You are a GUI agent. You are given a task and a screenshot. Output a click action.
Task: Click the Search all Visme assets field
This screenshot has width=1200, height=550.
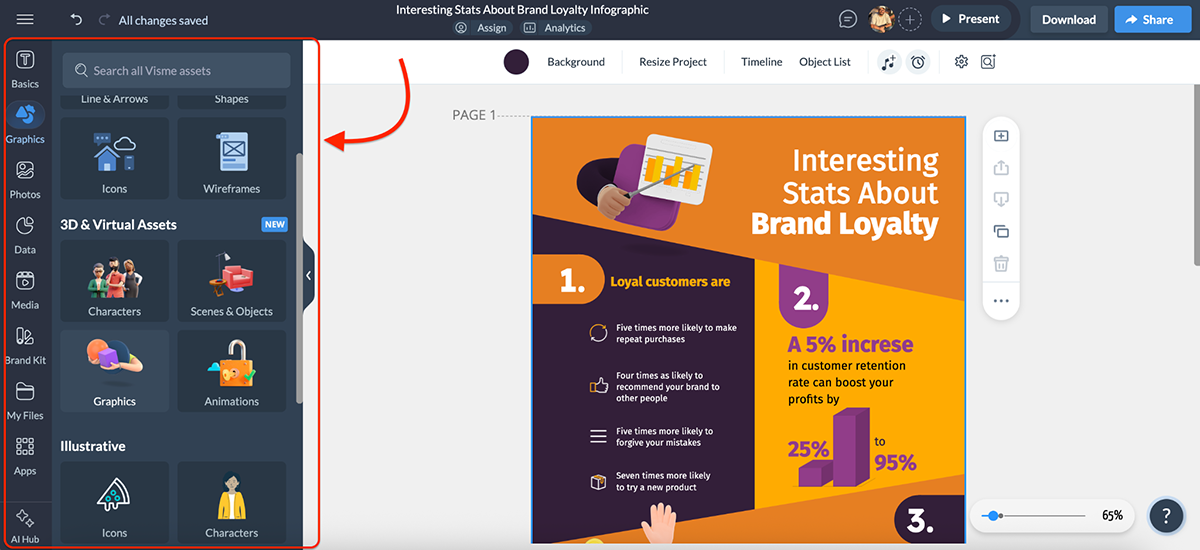tap(176, 71)
